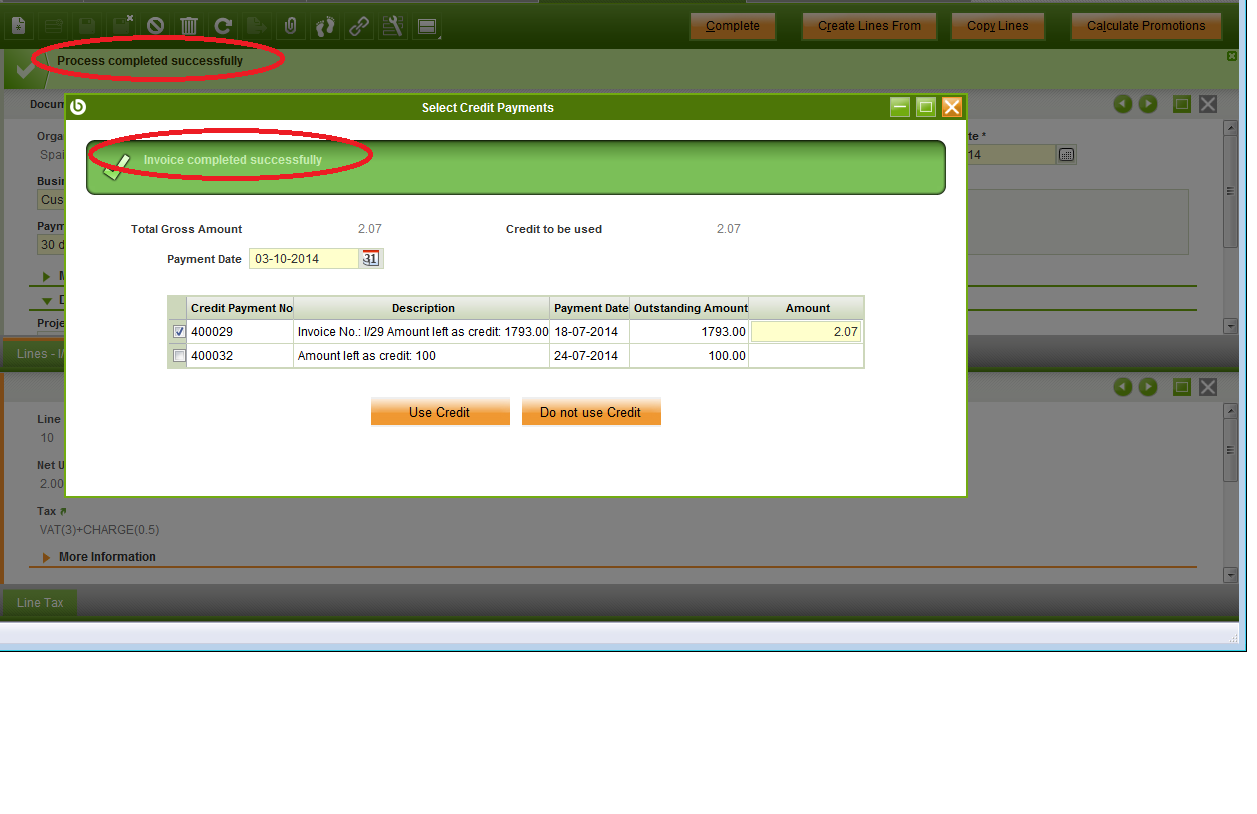Viewport: 1257px width, 814px height.
Task: Toggle form/grid view toolbar icon
Action: coord(427,26)
